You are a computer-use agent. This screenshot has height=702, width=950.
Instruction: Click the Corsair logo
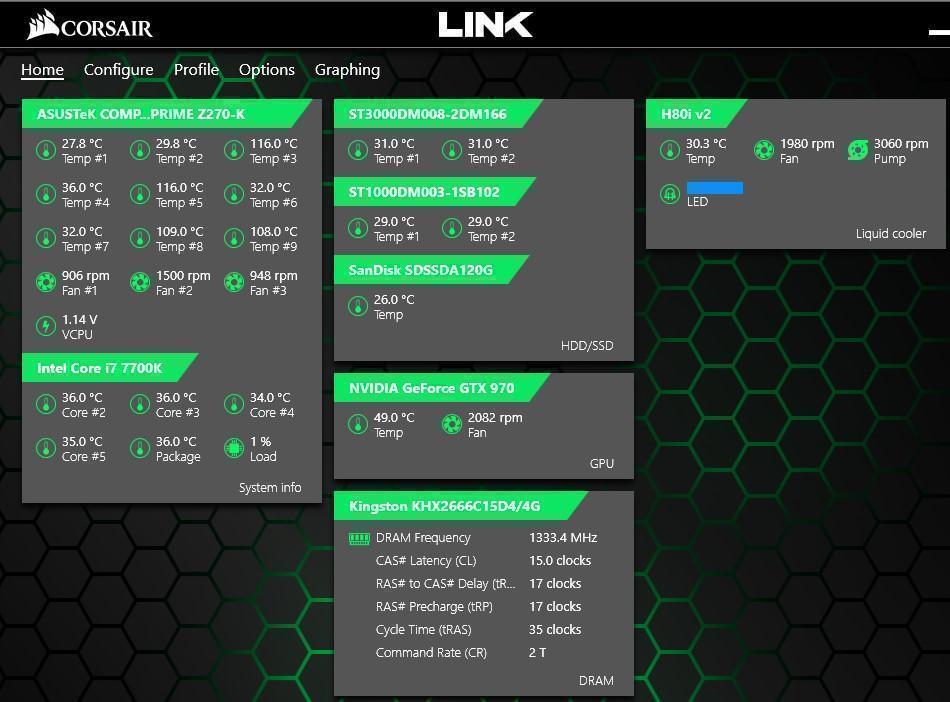click(x=90, y=25)
